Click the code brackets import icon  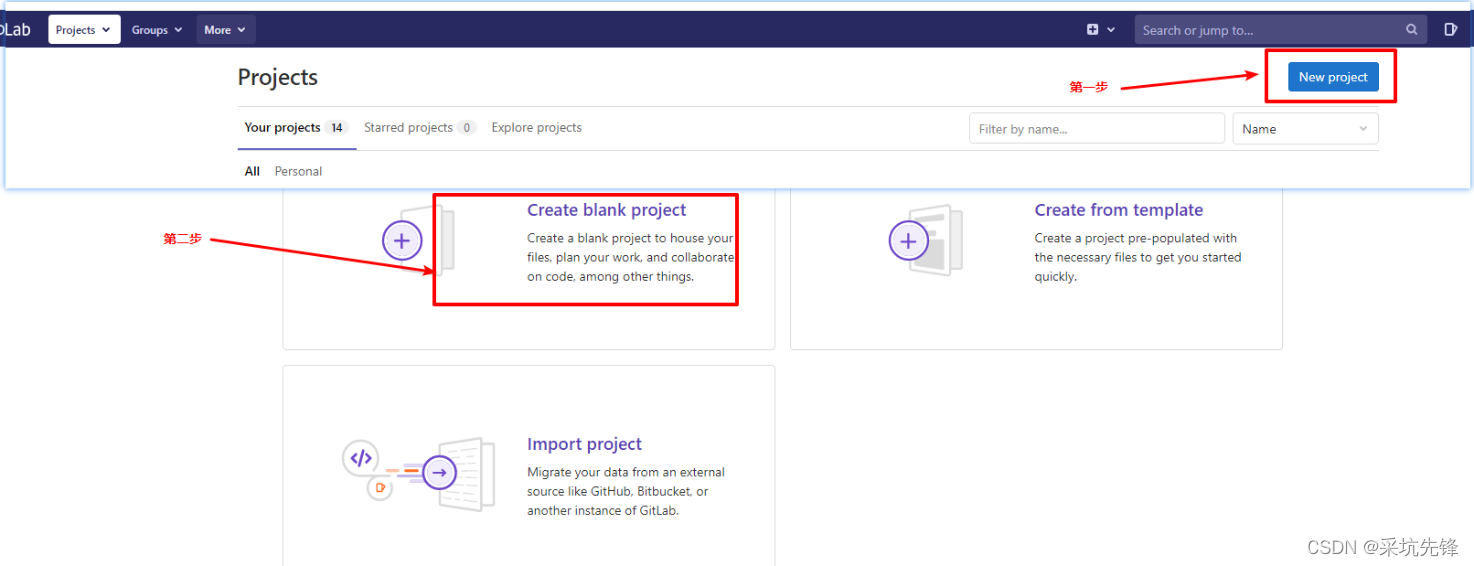pos(361,458)
